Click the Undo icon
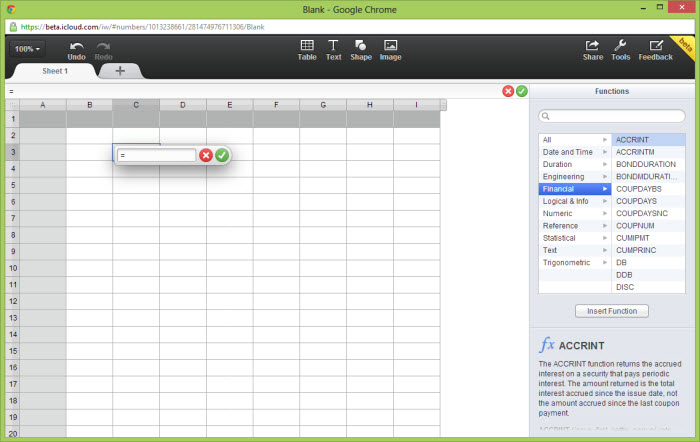The image size is (700, 442). click(x=76, y=46)
